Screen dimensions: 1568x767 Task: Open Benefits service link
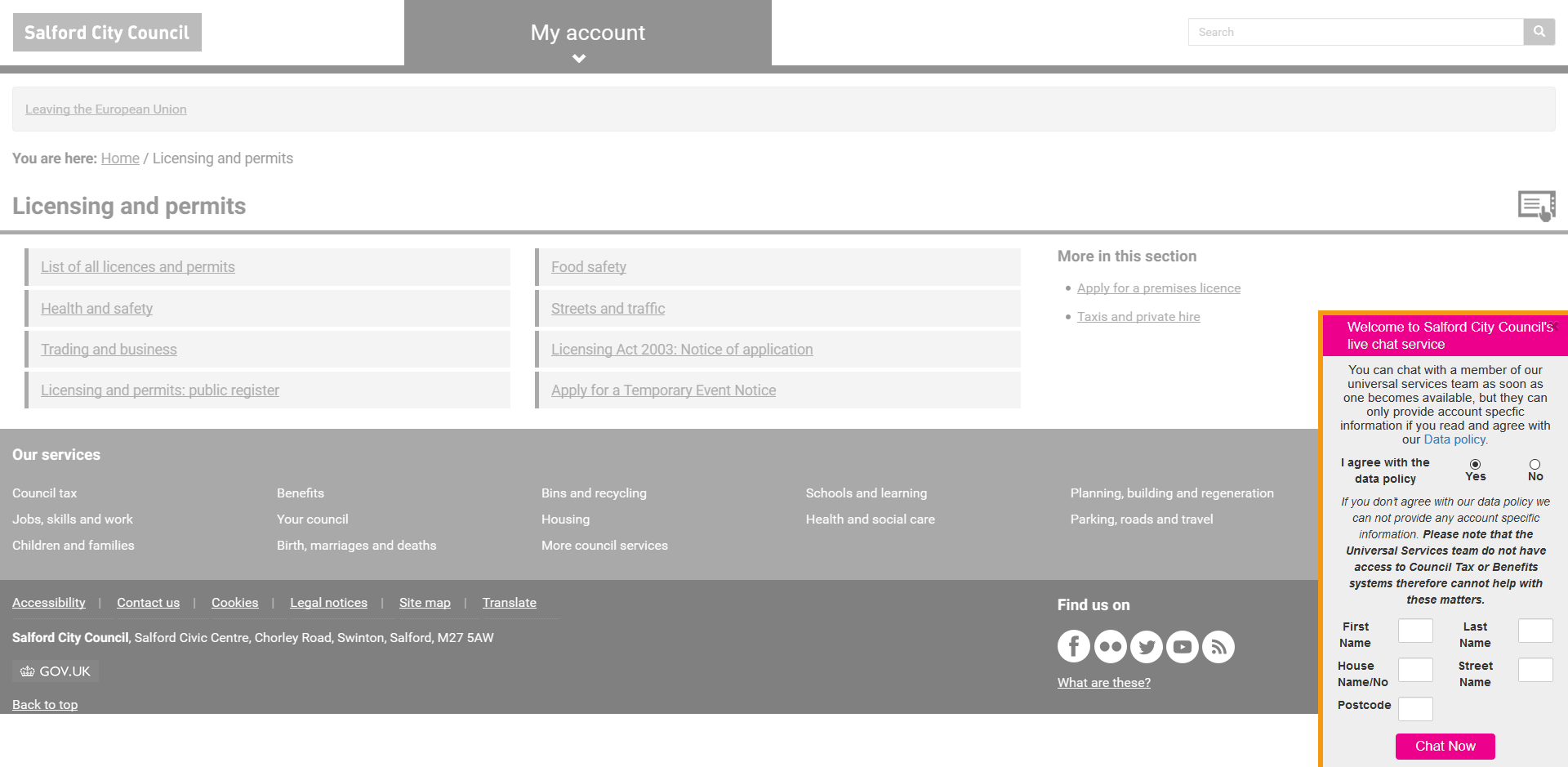point(301,493)
